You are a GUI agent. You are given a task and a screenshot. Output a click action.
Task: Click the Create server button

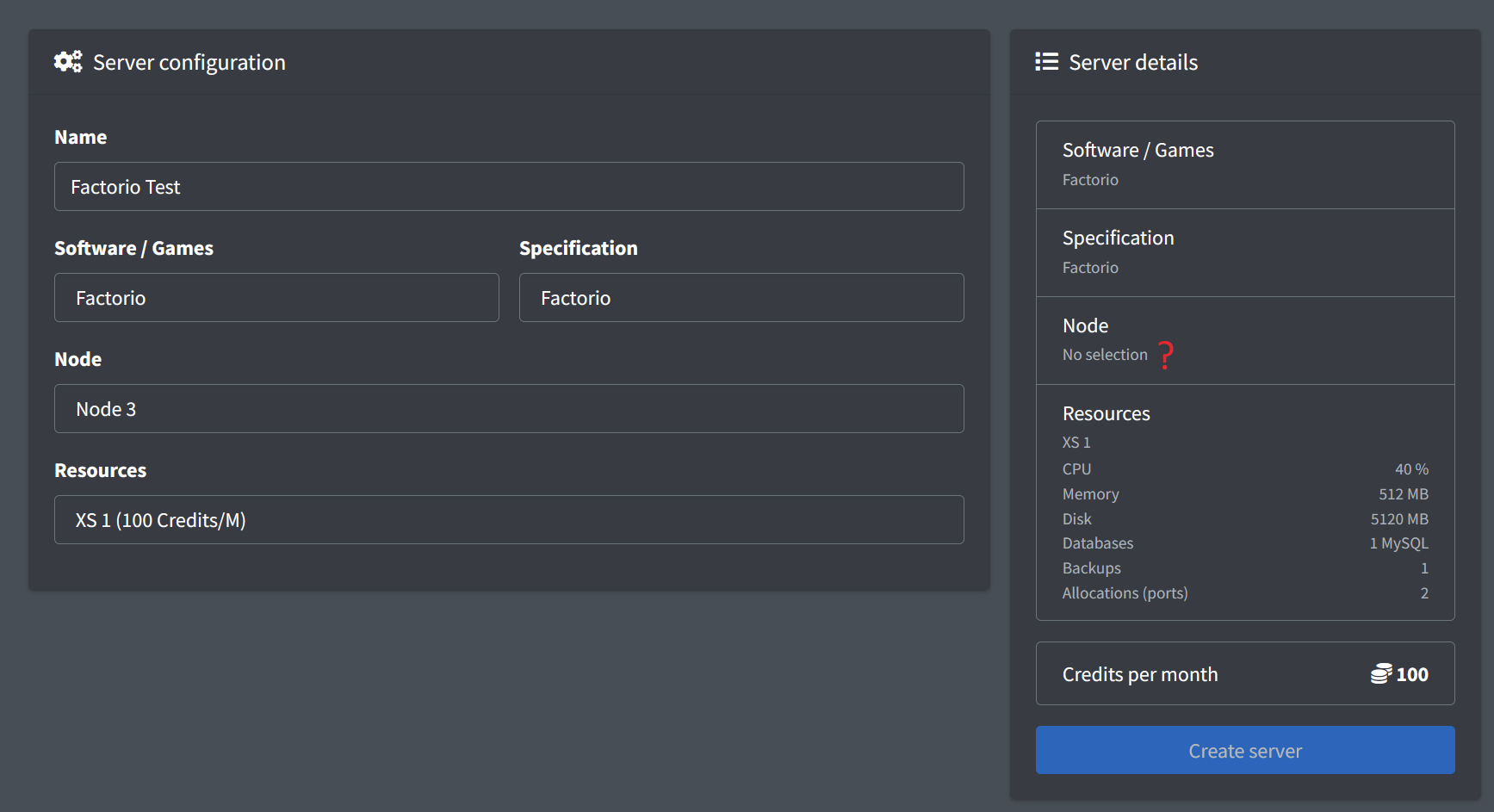1244,750
